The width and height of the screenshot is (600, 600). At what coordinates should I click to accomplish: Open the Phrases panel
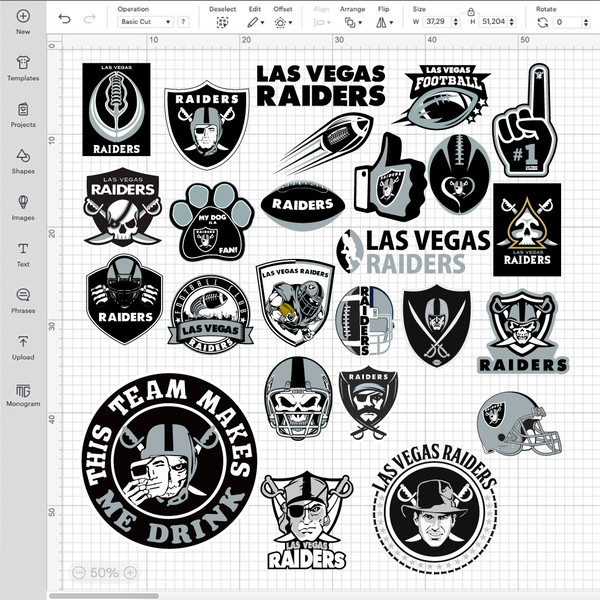[x=23, y=301]
